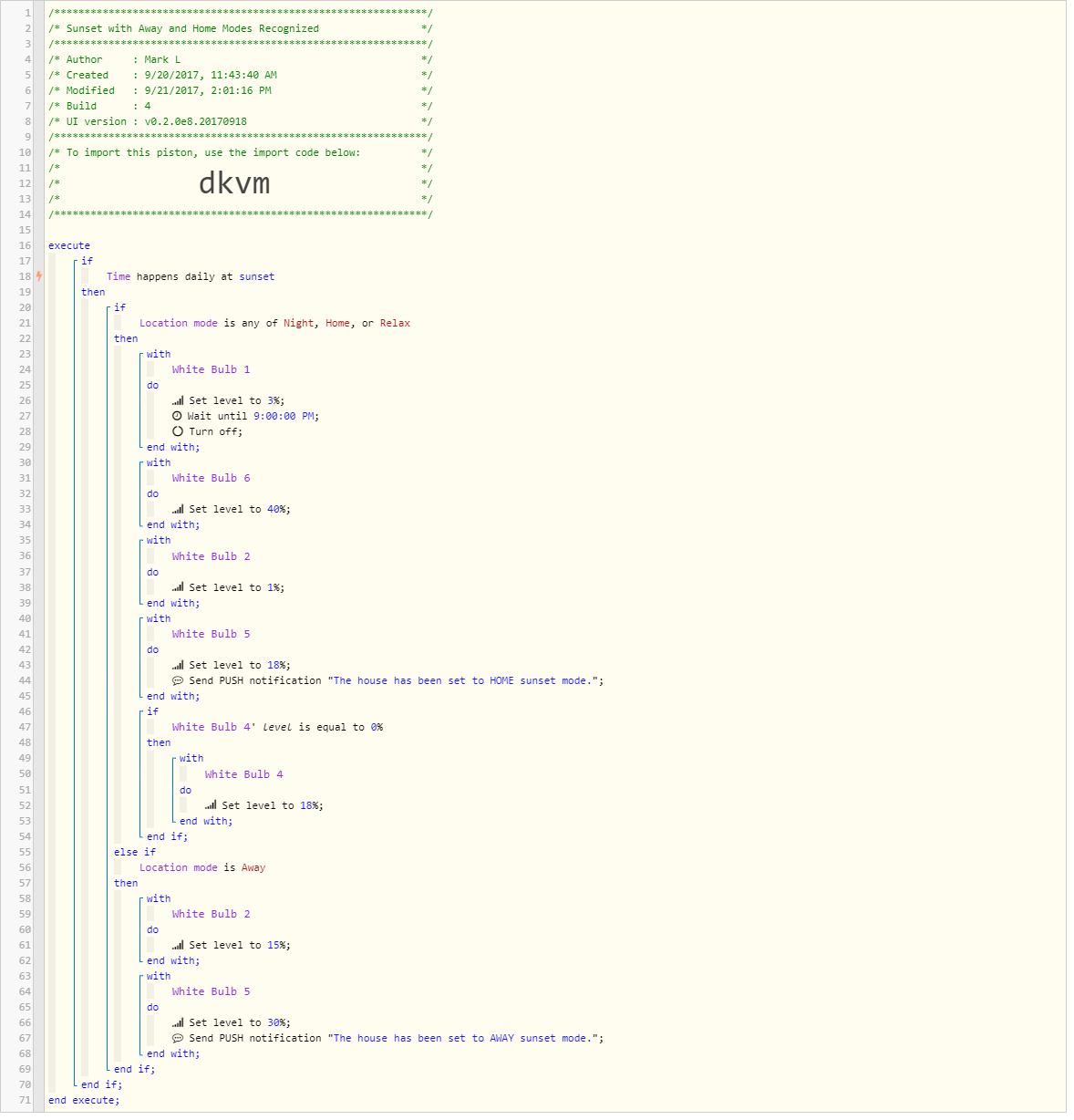Click the HOME sunset mode notification message text
The height and width of the screenshot is (1120, 1074).
pos(462,680)
